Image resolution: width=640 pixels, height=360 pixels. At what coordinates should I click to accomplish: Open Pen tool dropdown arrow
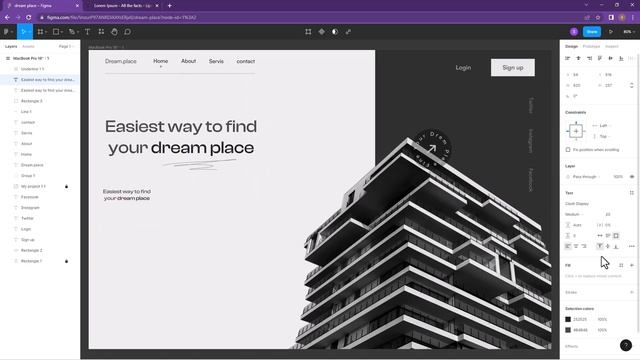point(78,32)
